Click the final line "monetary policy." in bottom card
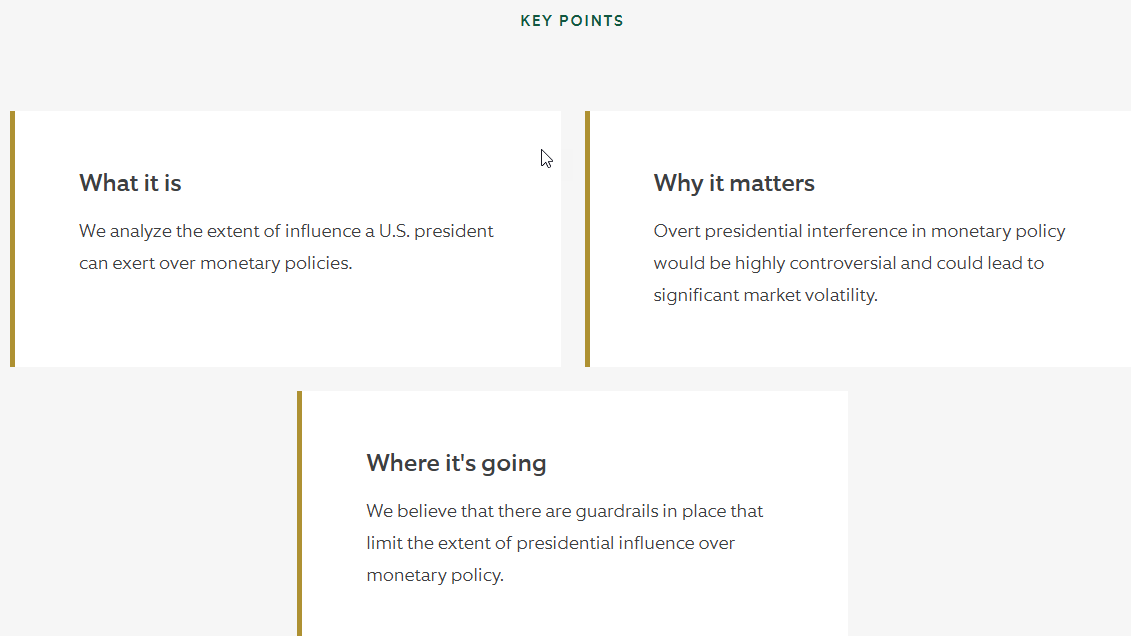The height and width of the screenshot is (636, 1131). click(x=435, y=575)
